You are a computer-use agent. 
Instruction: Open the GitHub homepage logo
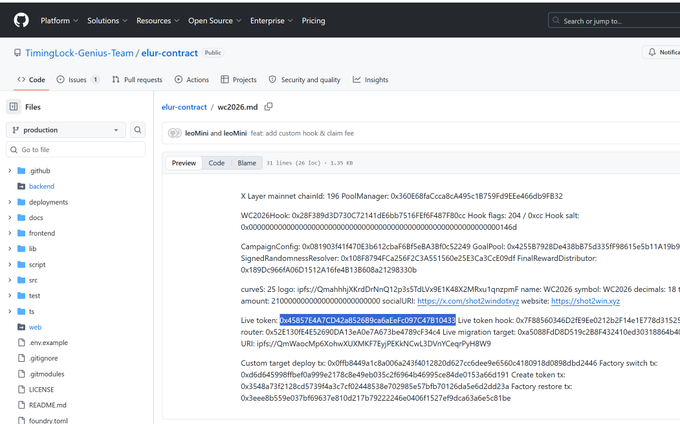pos(21,20)
